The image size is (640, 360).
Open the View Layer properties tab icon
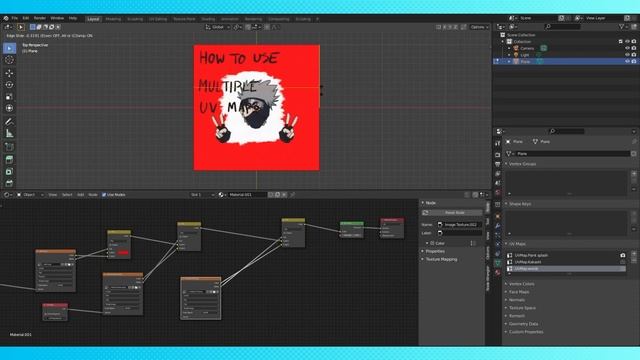click(498, 173)
